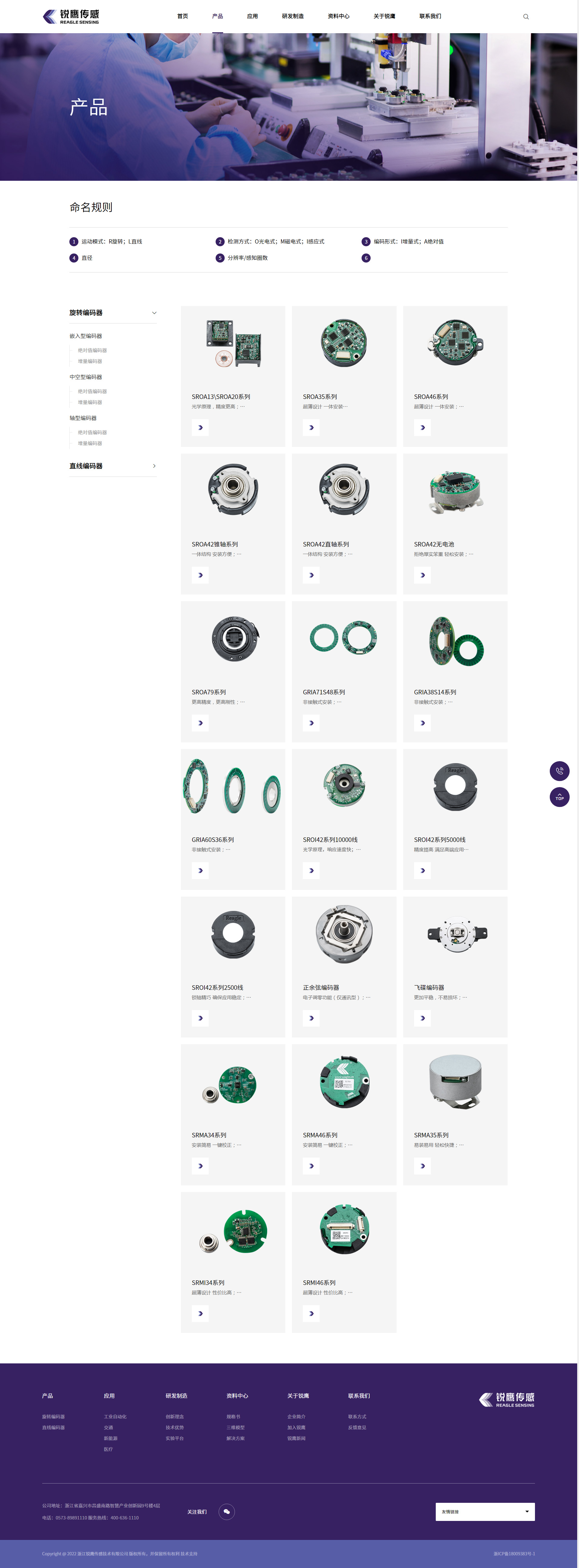The width and height of the screenshot is (579, 1568).
Task: Open the 友情链接 dropdown in footer
Action: pos(485,1511)
